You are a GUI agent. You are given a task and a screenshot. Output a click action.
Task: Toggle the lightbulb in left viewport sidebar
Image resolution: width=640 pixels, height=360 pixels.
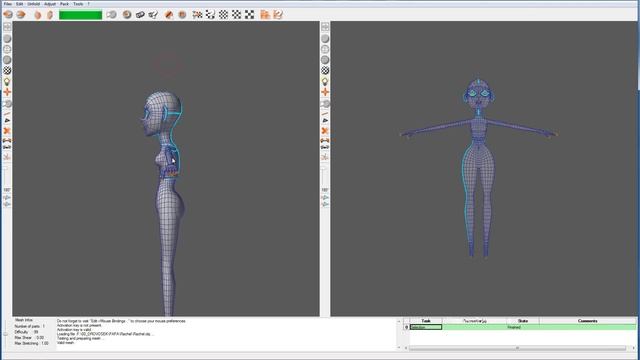[7, 82]
